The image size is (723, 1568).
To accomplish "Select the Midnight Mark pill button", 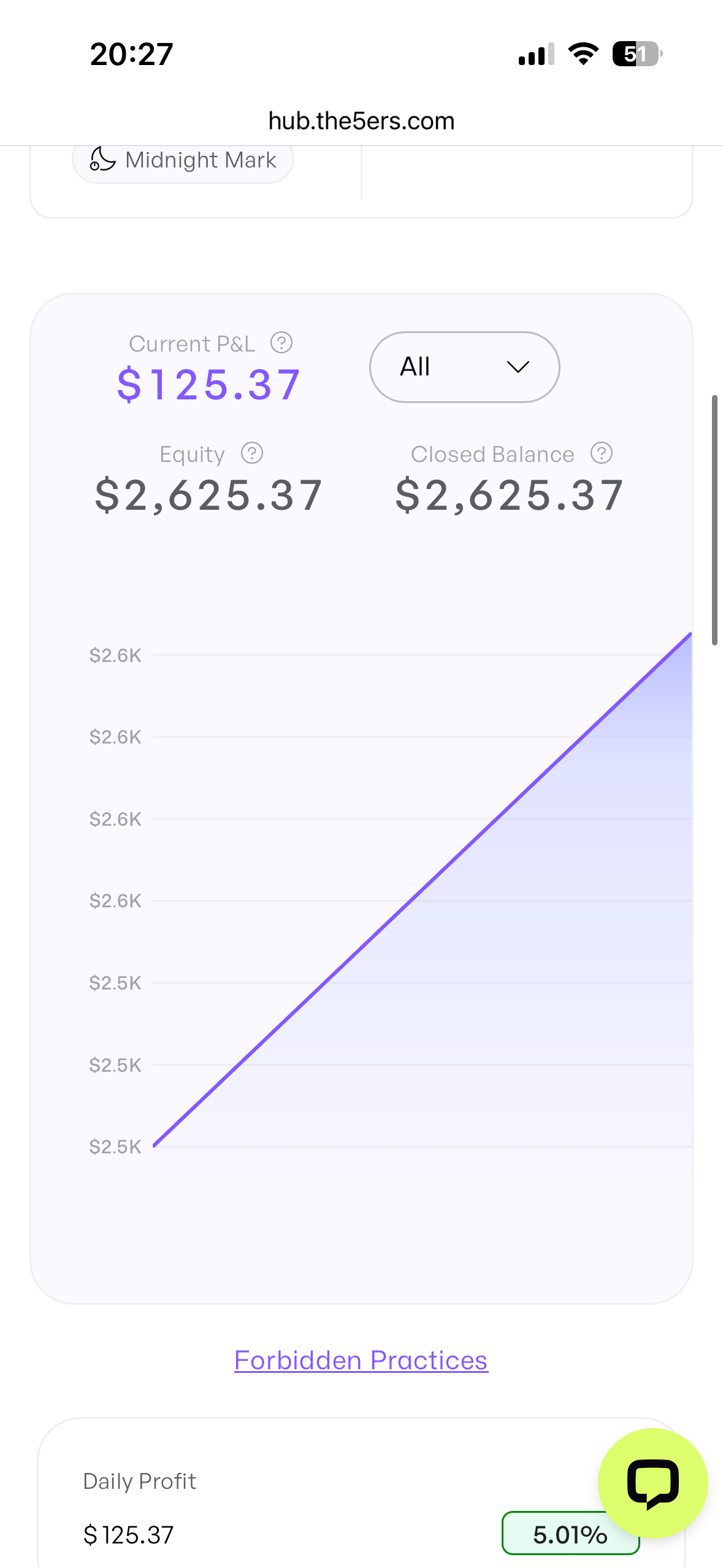I will tap(183, 160).
